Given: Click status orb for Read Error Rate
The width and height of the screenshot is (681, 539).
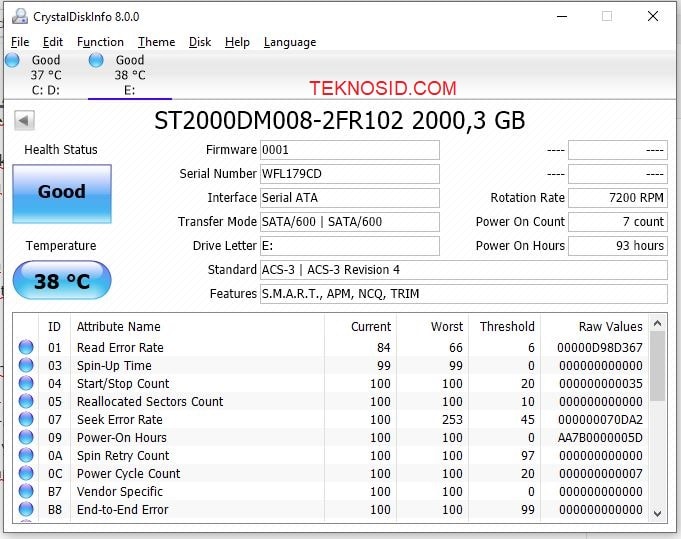Looking at the screenshot, I should click(26, 347).
